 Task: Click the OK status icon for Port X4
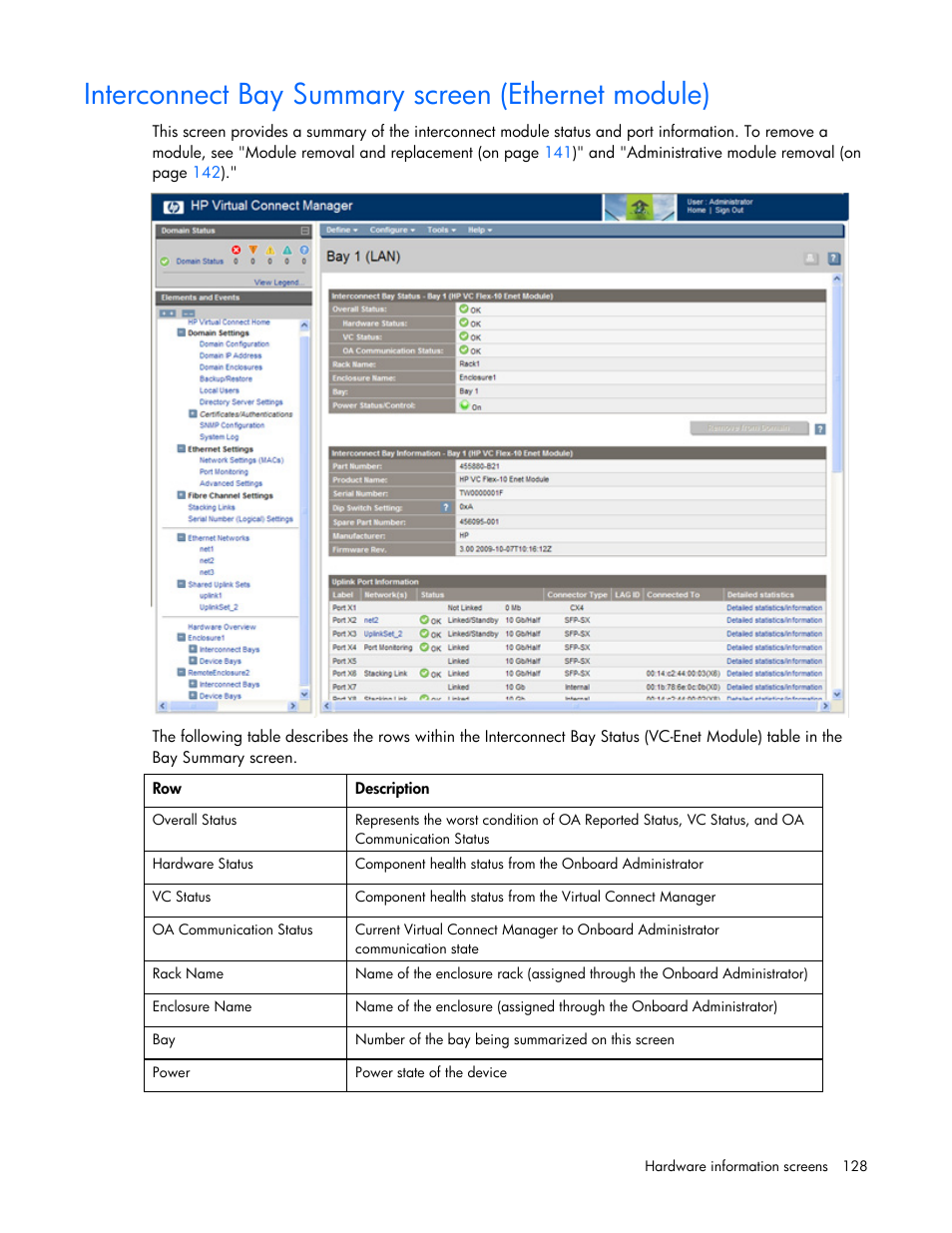(x=424, y=647)
